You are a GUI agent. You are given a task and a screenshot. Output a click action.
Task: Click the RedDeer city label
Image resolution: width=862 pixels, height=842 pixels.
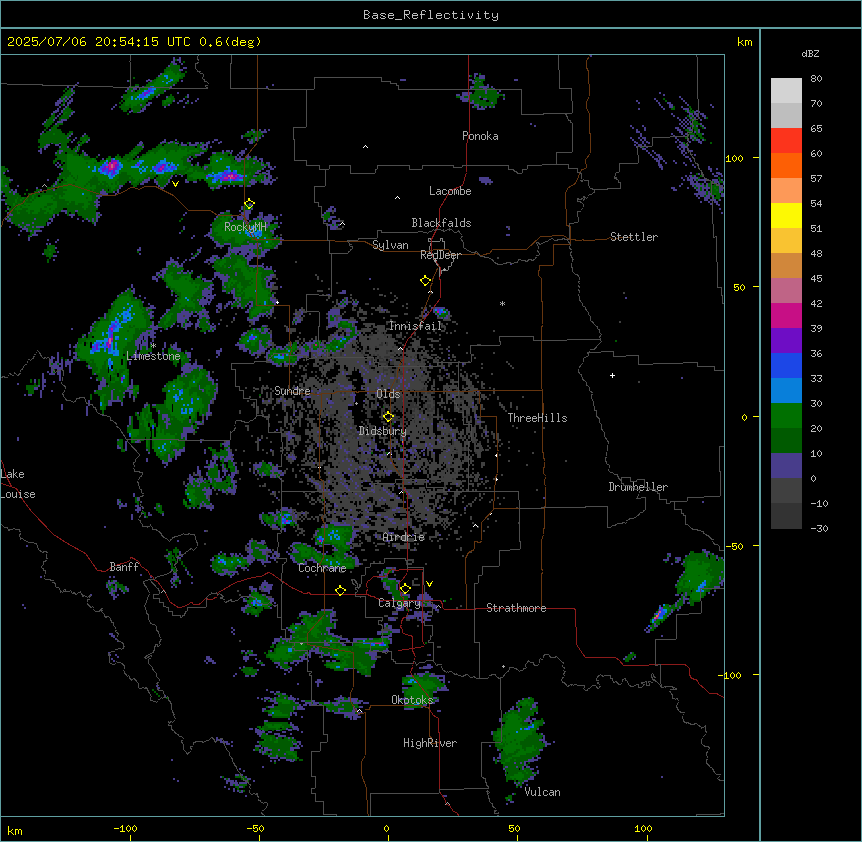tap(440, 255)
